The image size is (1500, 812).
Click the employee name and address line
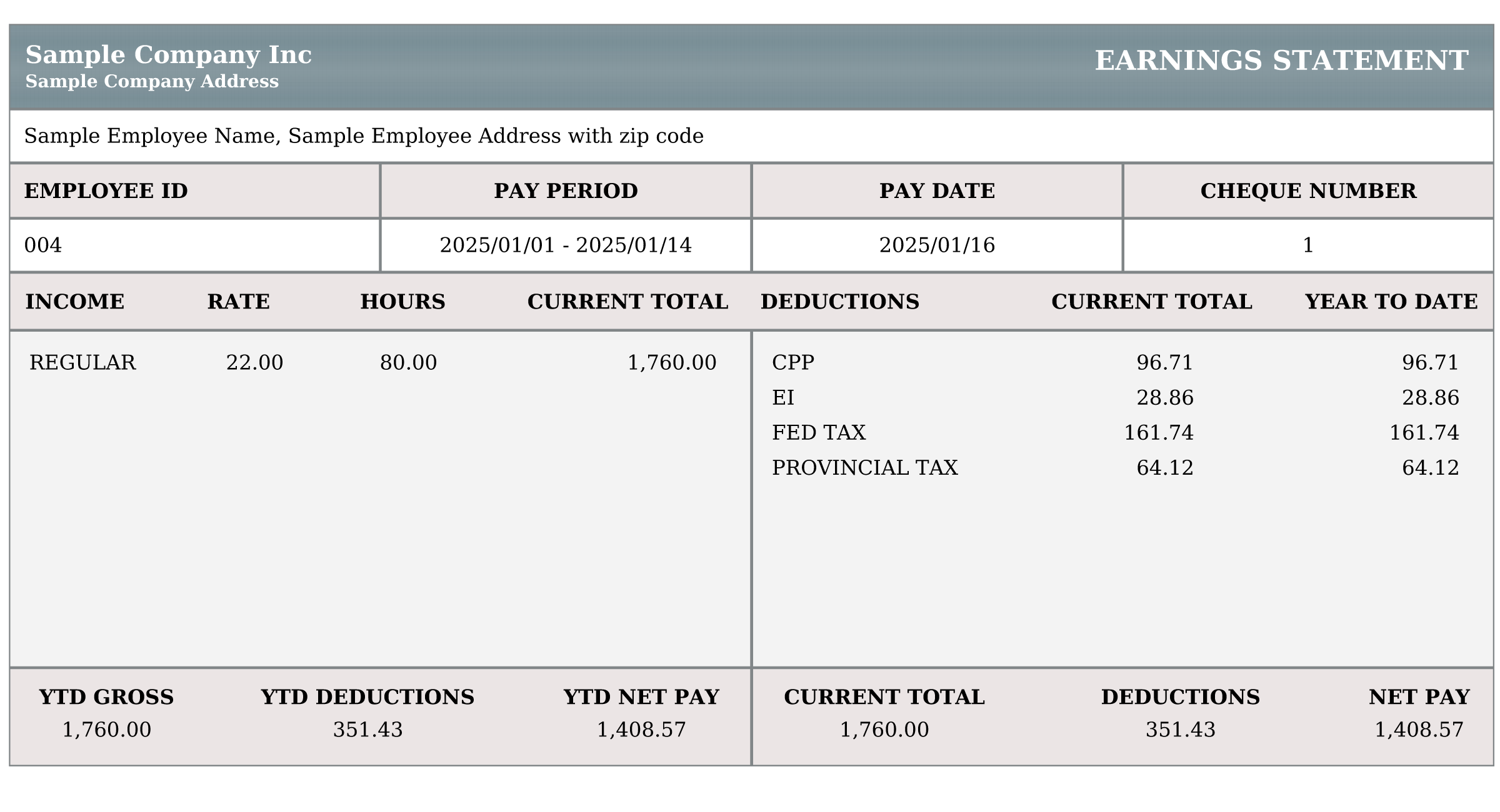[364, 136]
